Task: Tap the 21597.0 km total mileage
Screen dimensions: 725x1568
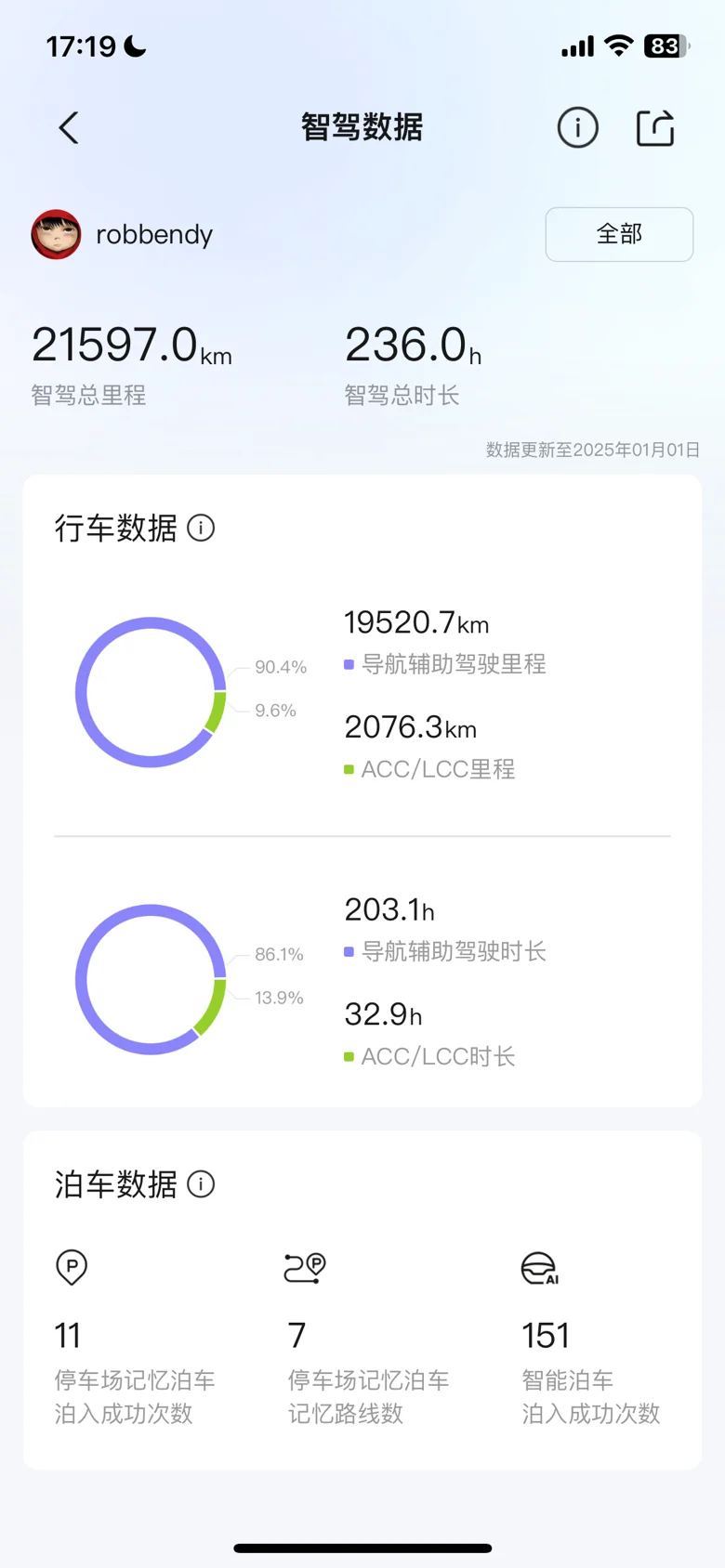Action: [132, 346]
